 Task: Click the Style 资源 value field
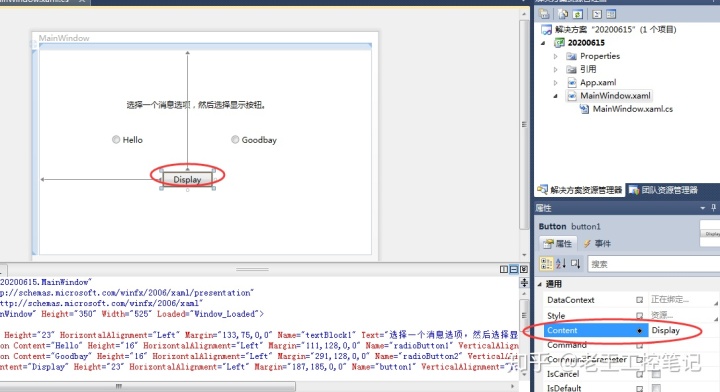683,315
